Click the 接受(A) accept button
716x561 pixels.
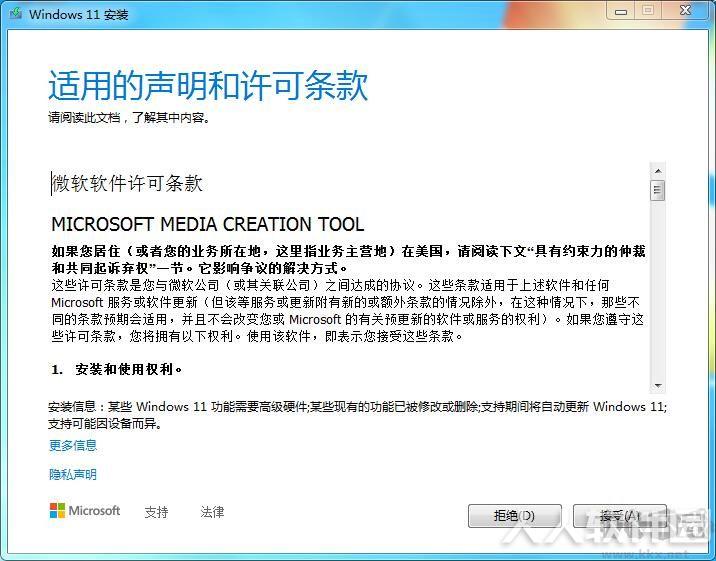tap(620, 516)
